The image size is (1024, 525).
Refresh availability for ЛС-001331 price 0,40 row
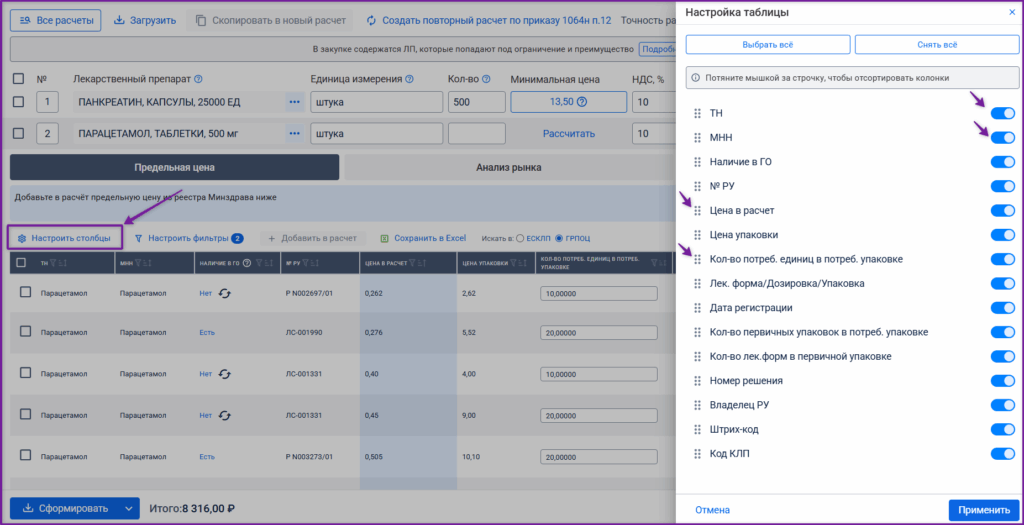pos(225,374)
